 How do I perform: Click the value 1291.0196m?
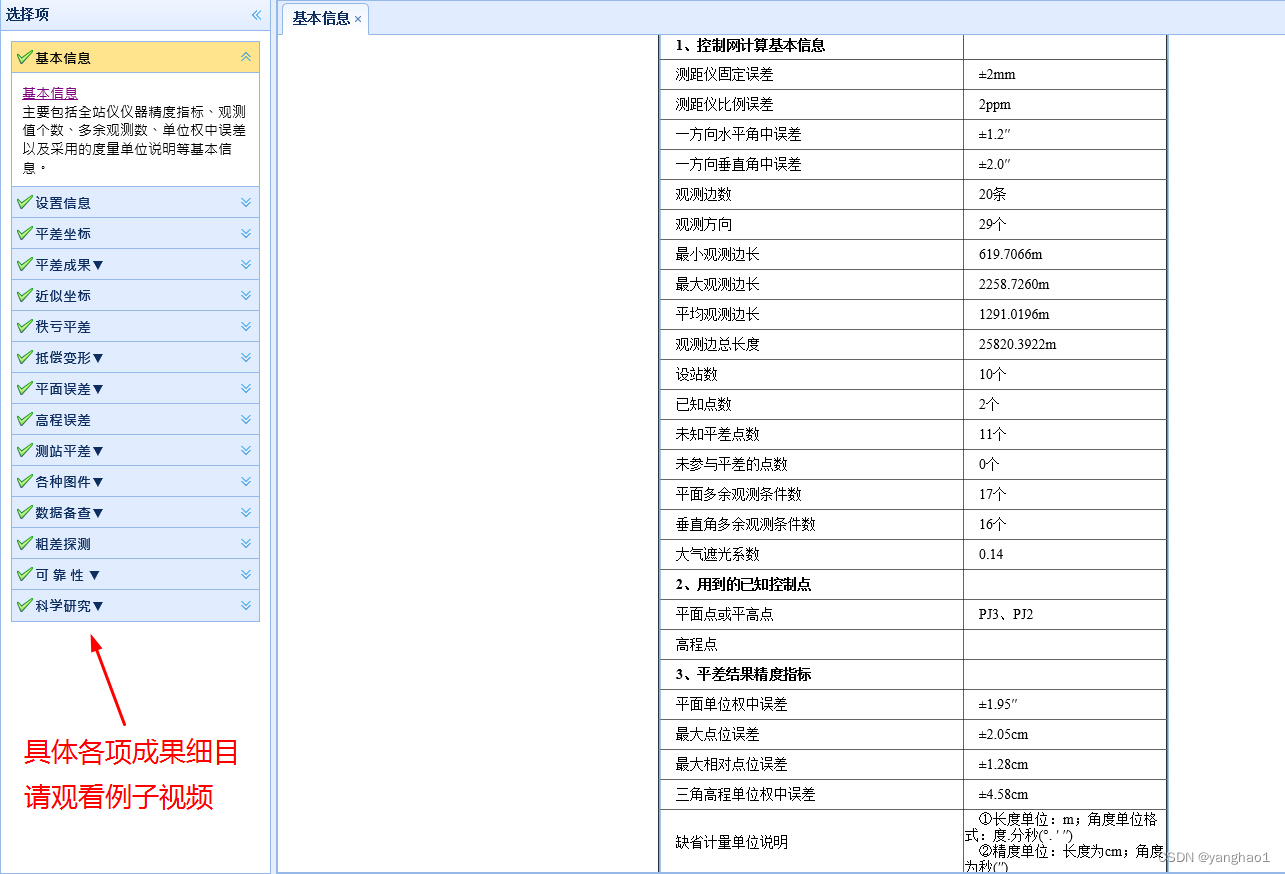pos(1014,315)
